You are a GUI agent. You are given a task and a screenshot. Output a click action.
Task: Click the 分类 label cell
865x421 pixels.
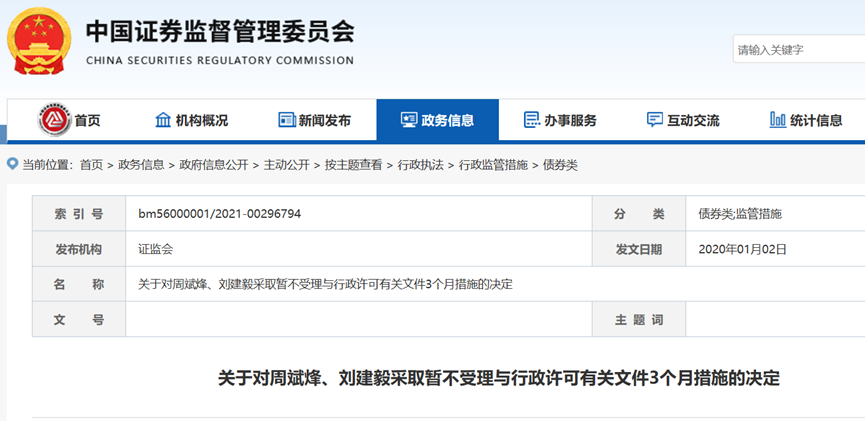coord(639,214)
